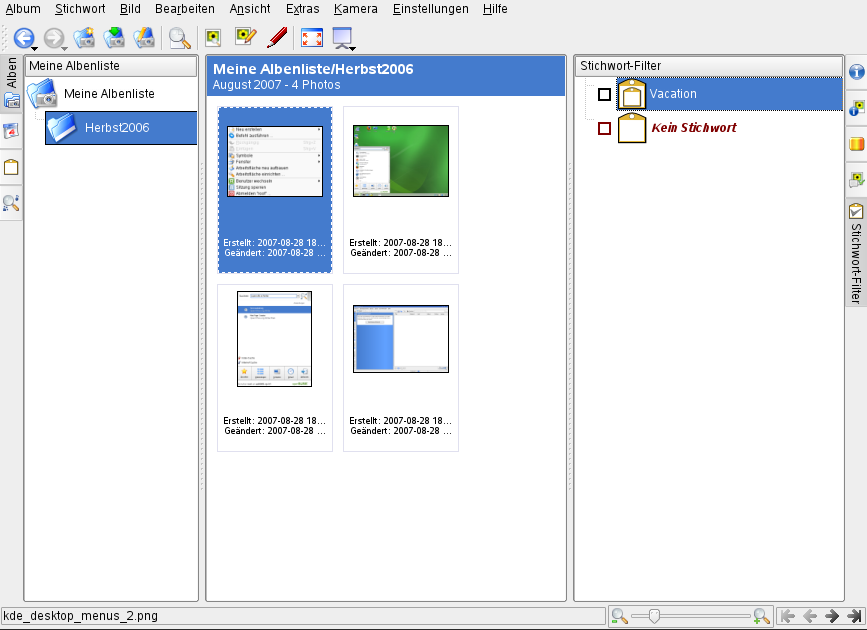Image resolution: width=867 pixels, height=630 pixels.
Task: Select the blue-panel window screenshot thumbnail
Action: 401,368
